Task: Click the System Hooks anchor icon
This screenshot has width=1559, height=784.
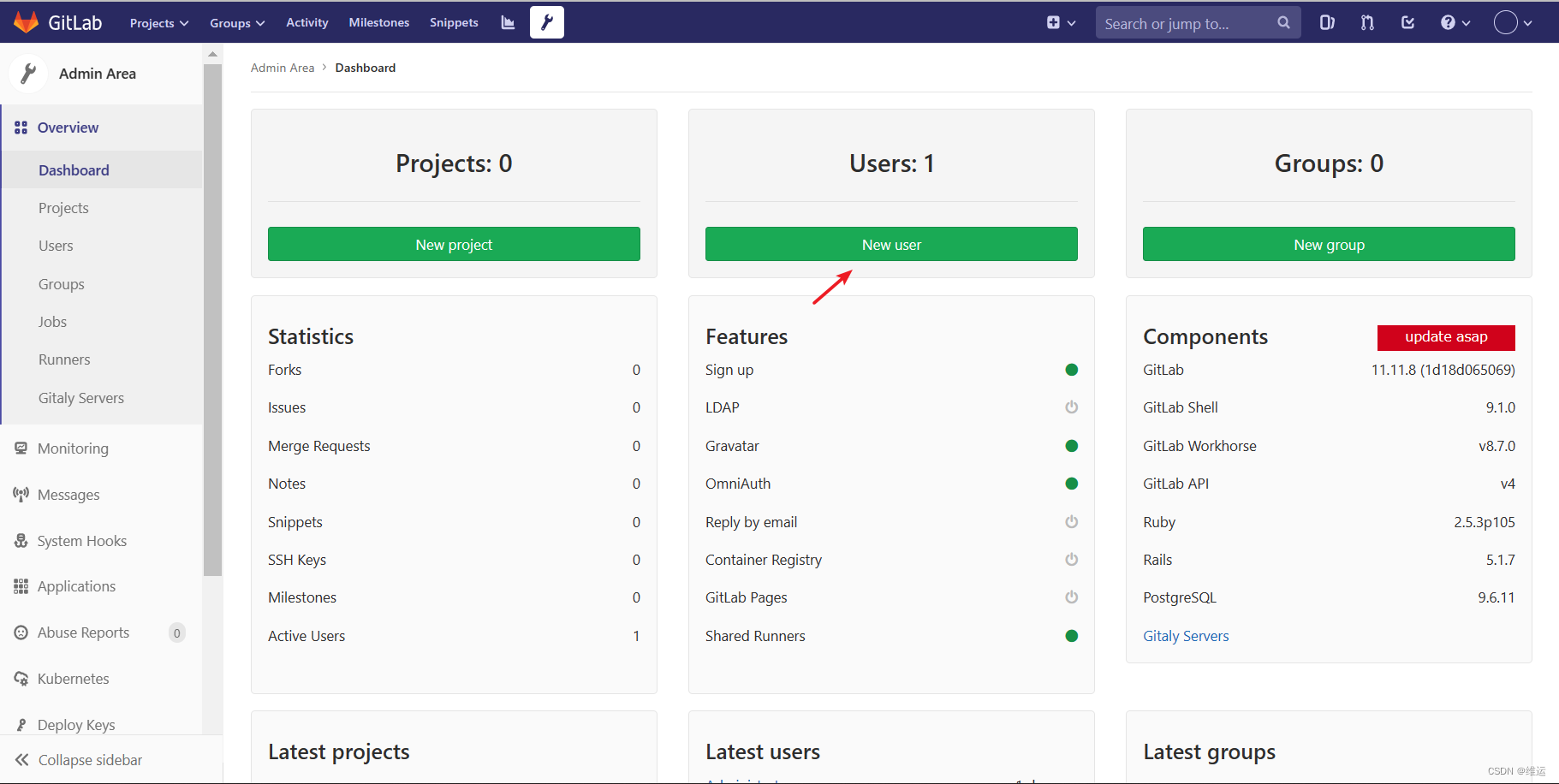Action: point(21,541)
